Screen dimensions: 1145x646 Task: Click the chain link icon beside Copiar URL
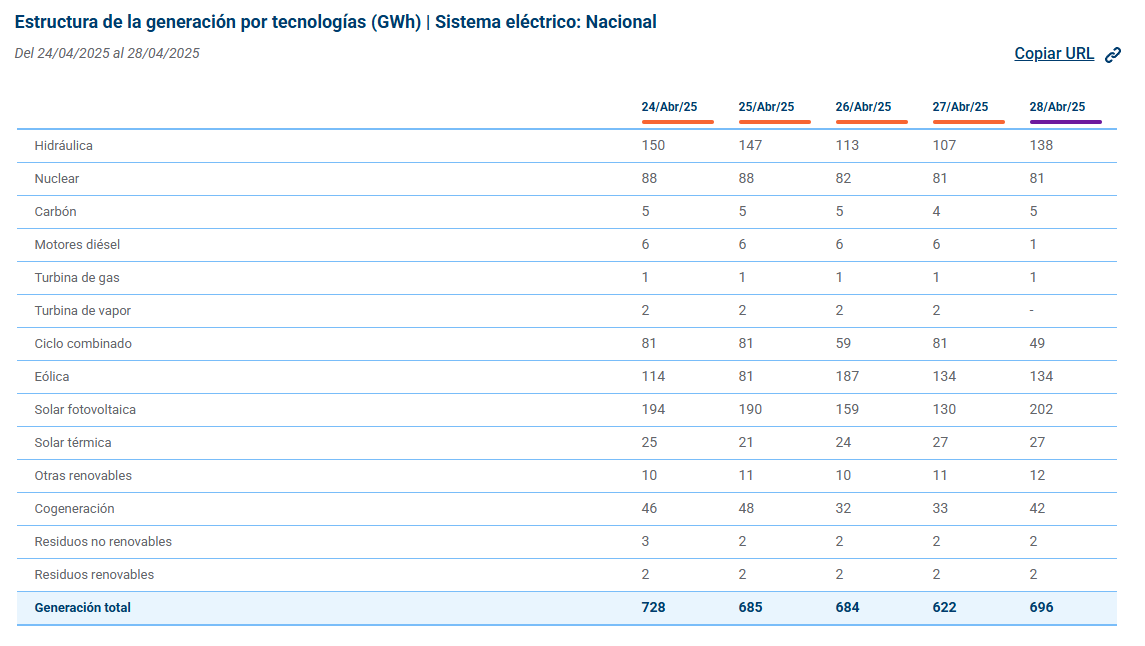pyautogui.click(x=1113, y=55)
